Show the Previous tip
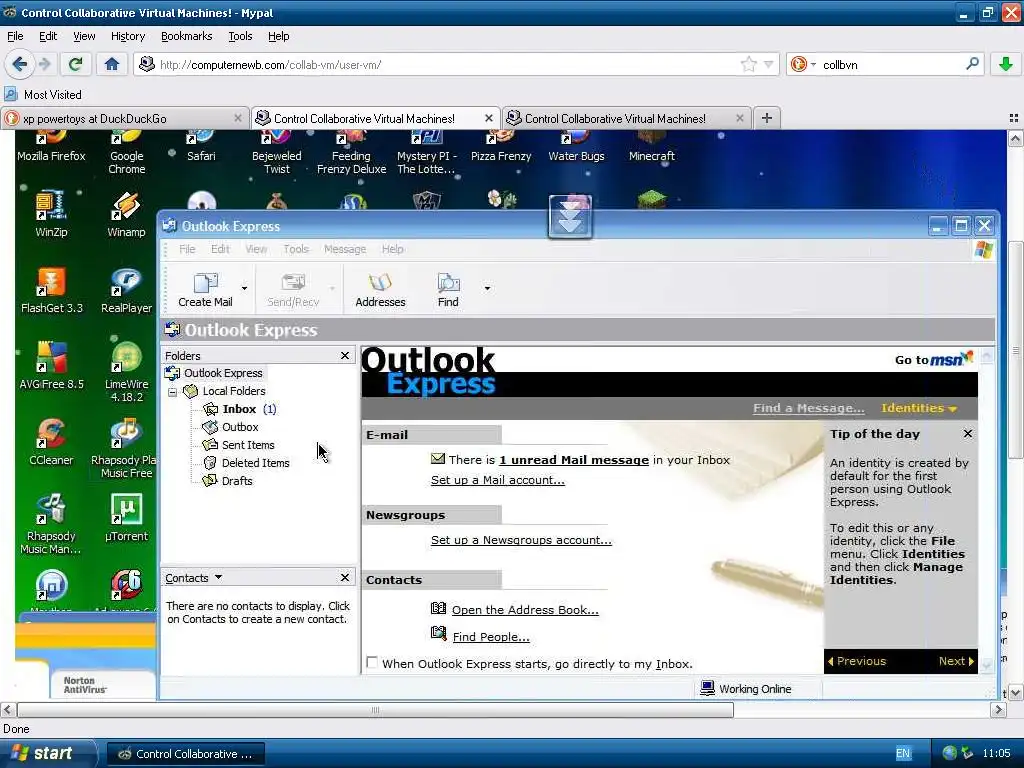Viewport: 1024px width, 768px height. 857,661
